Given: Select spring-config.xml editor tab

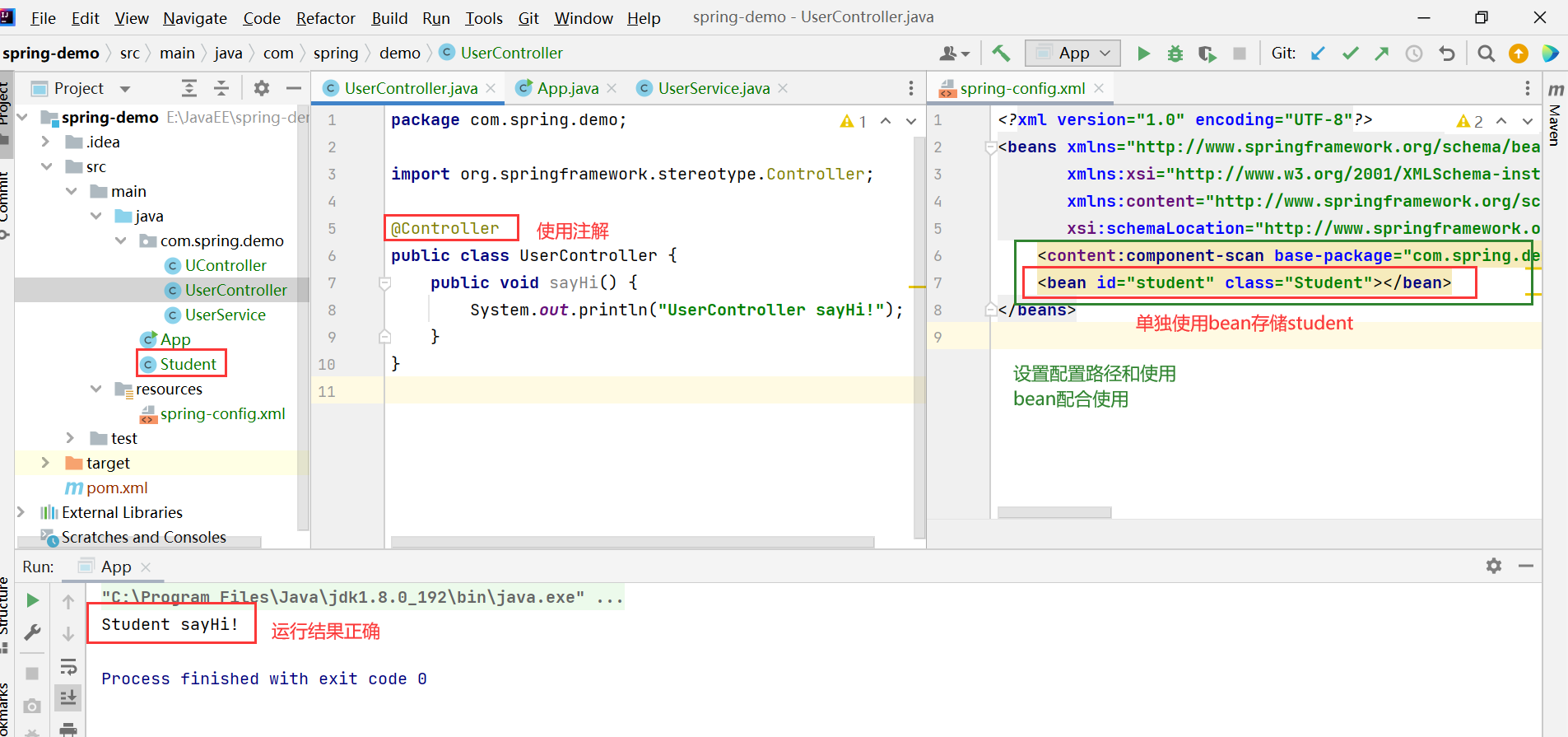Looking at the screenshot, I should [1022, 88].
